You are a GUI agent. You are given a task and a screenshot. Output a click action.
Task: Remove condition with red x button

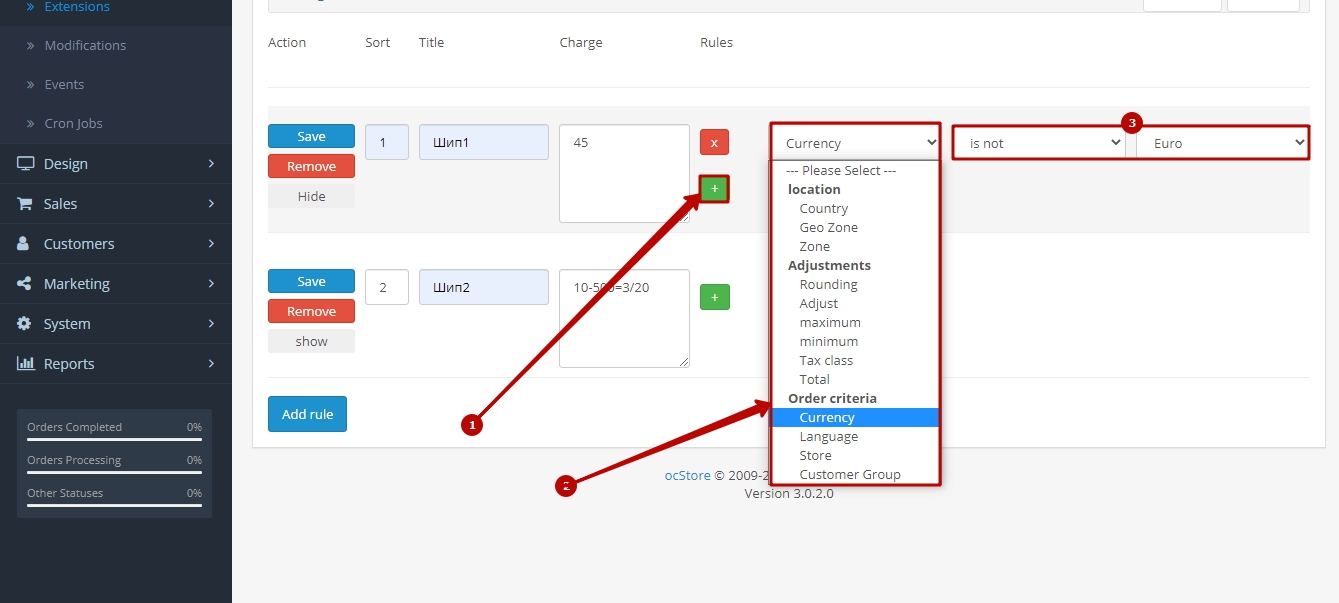click(x=714, y=142)
